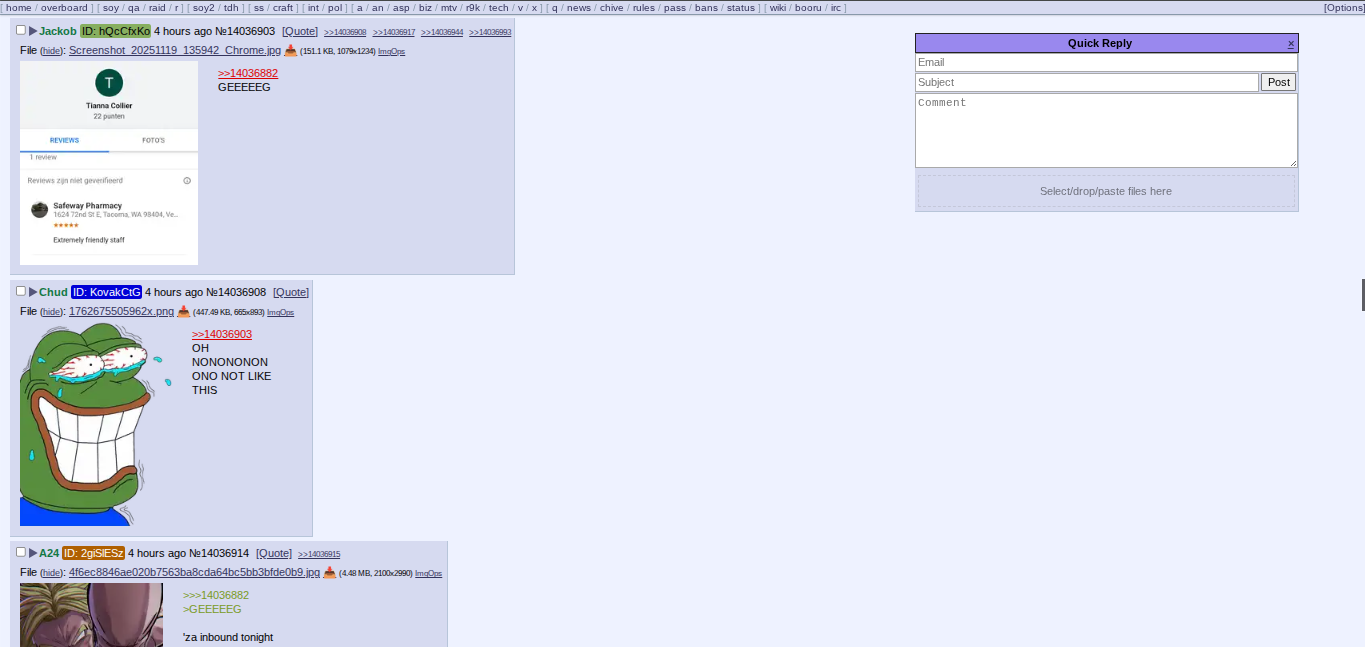
Task: Open the wiki link
Action: (778, 8)
